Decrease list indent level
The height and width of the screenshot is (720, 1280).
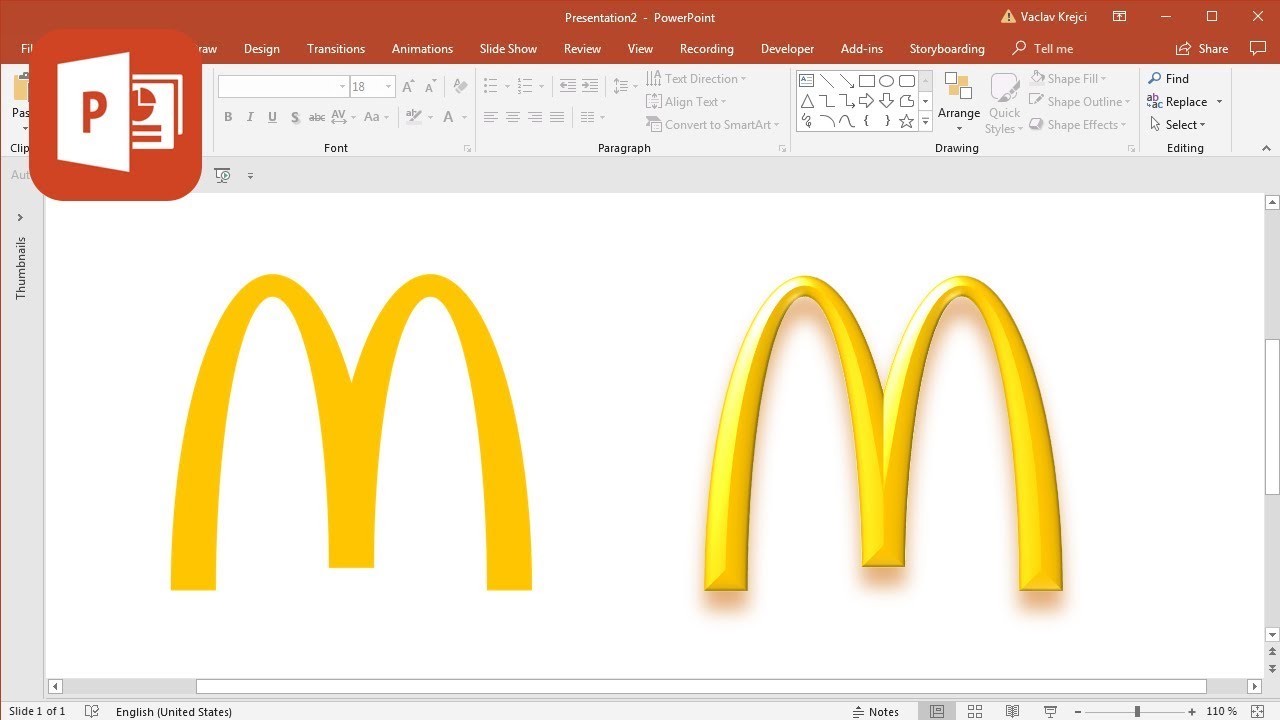(568, 86)
